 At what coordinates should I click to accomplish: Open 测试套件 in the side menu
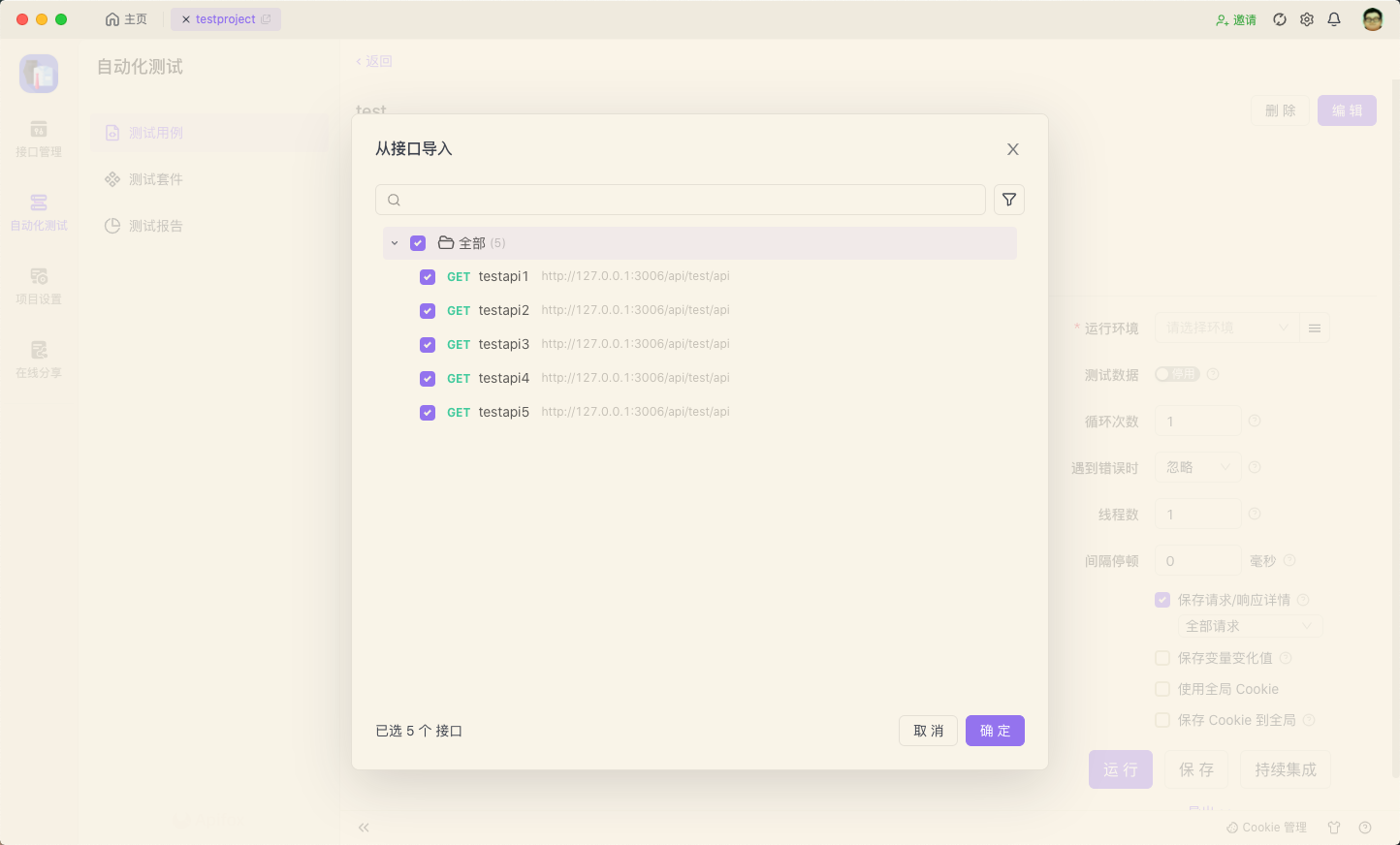208,179
